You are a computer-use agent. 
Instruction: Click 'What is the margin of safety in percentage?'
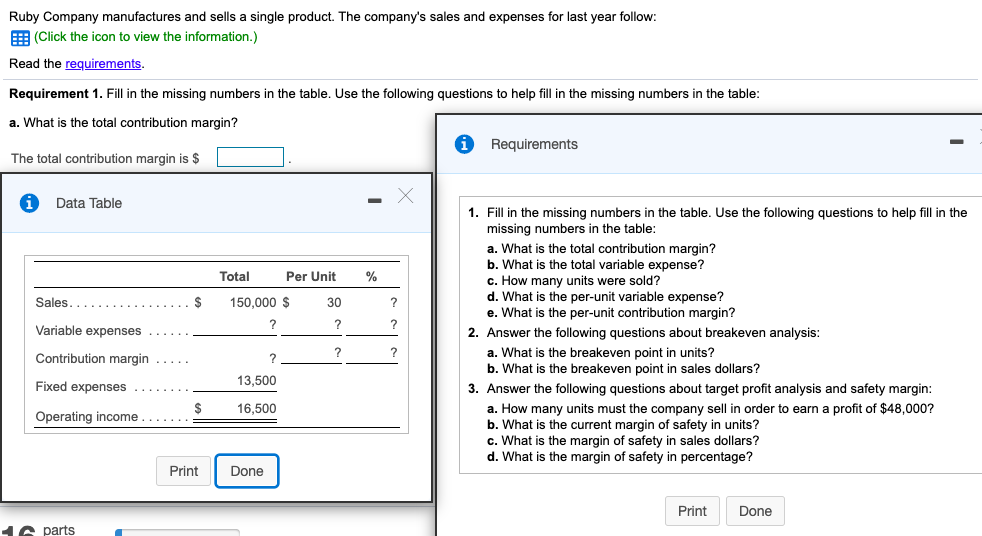click(620, 456)
